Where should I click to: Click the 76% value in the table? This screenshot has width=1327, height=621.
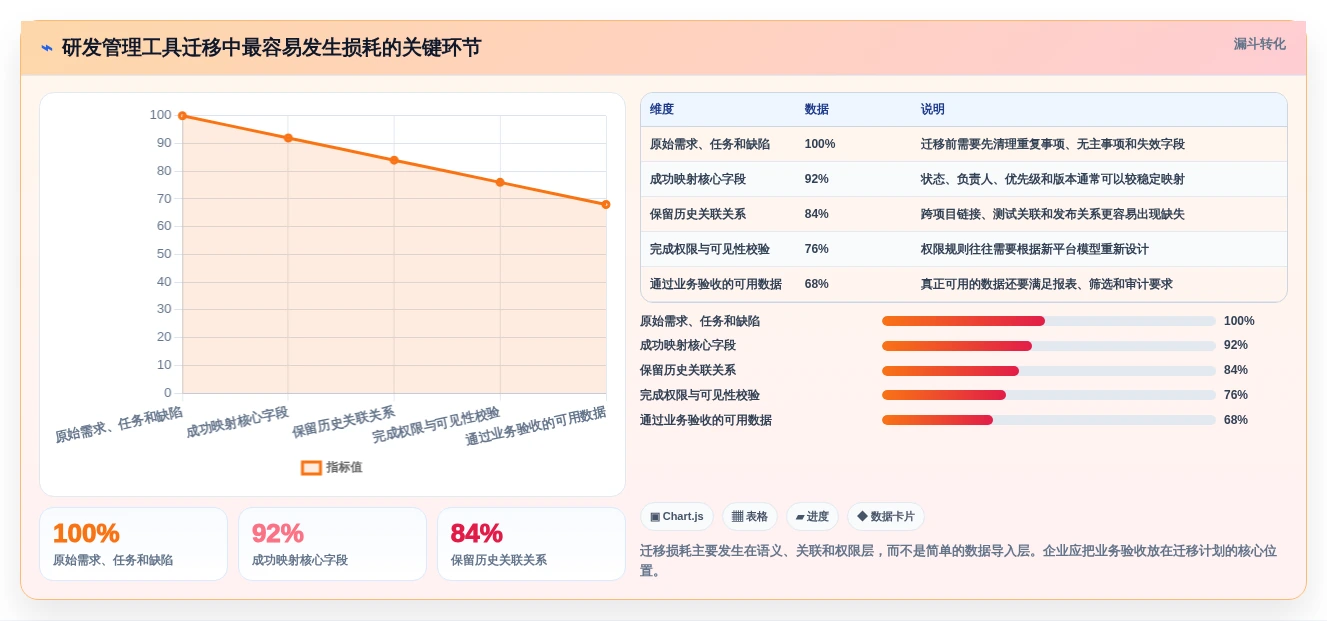tap(817, 249)
